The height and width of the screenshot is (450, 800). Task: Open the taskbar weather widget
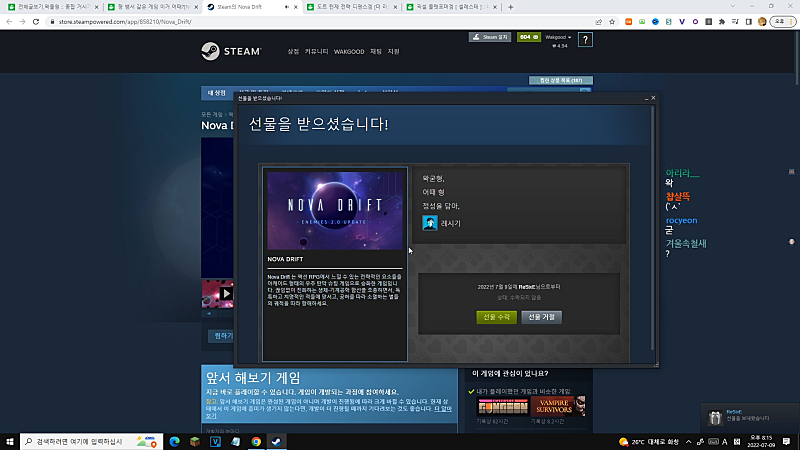point(649,442)
